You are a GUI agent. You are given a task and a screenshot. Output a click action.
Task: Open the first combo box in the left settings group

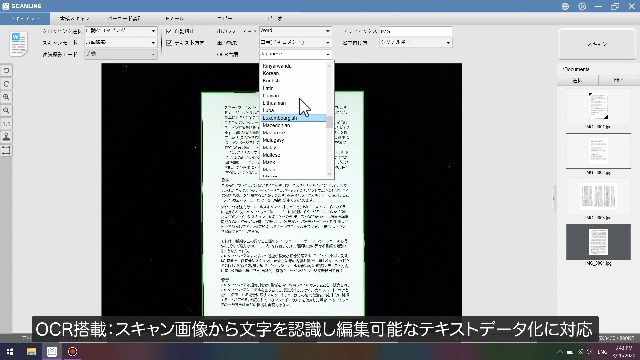point(121,31)
